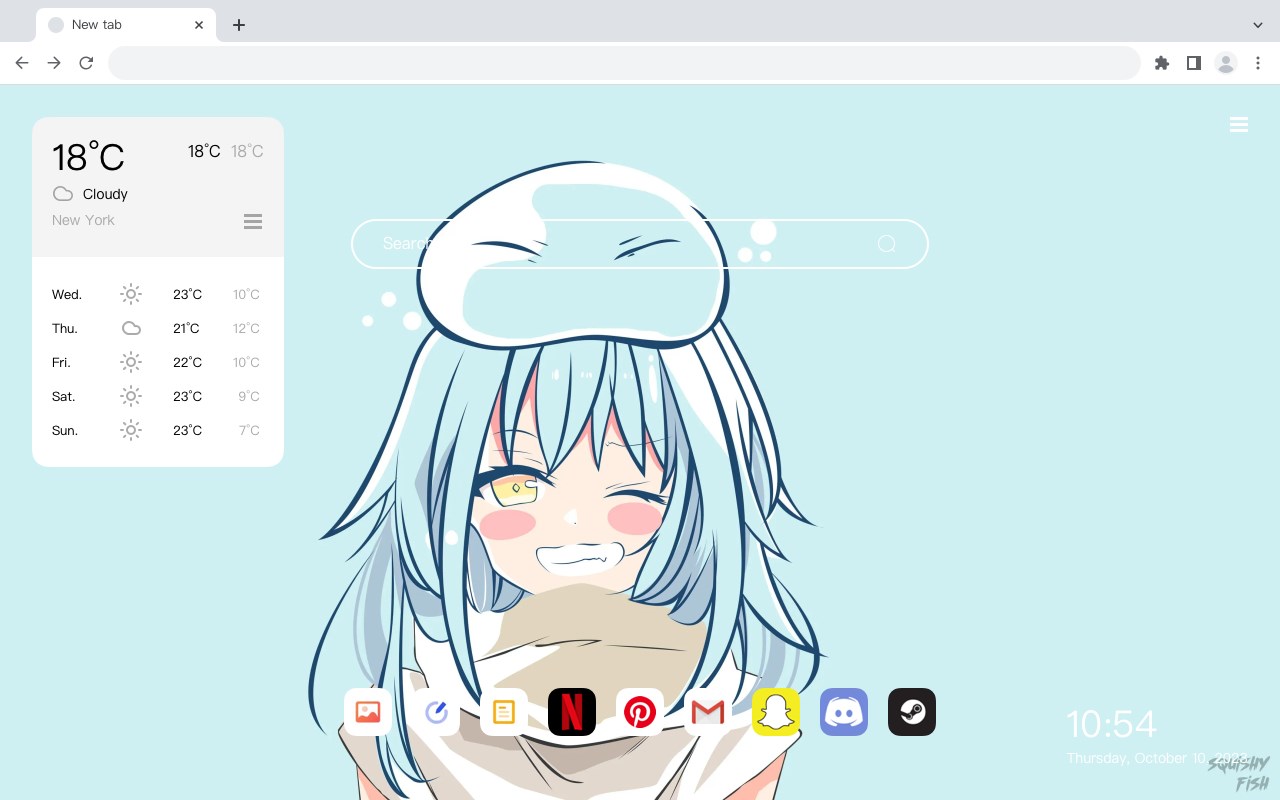Open the browser extensions puzzle icon
Viewport: 1280px width, 800px height.
(1162, 63)
